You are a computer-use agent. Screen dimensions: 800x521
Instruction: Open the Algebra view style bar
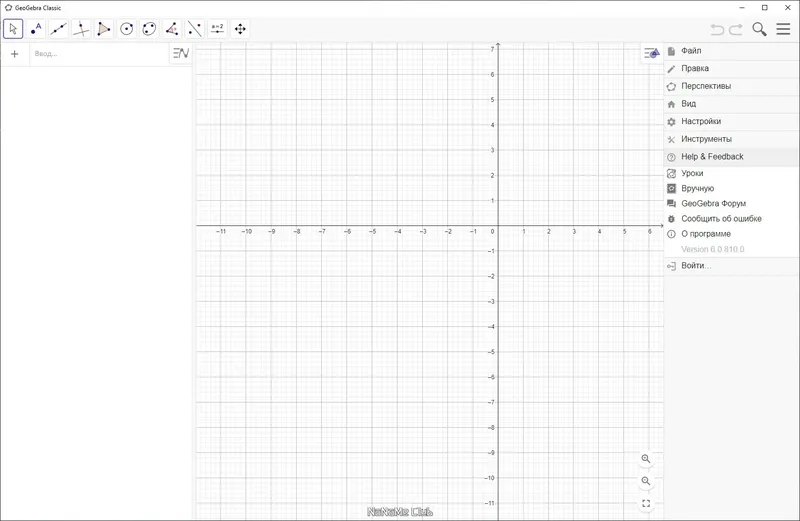click(x=181, y=53)
